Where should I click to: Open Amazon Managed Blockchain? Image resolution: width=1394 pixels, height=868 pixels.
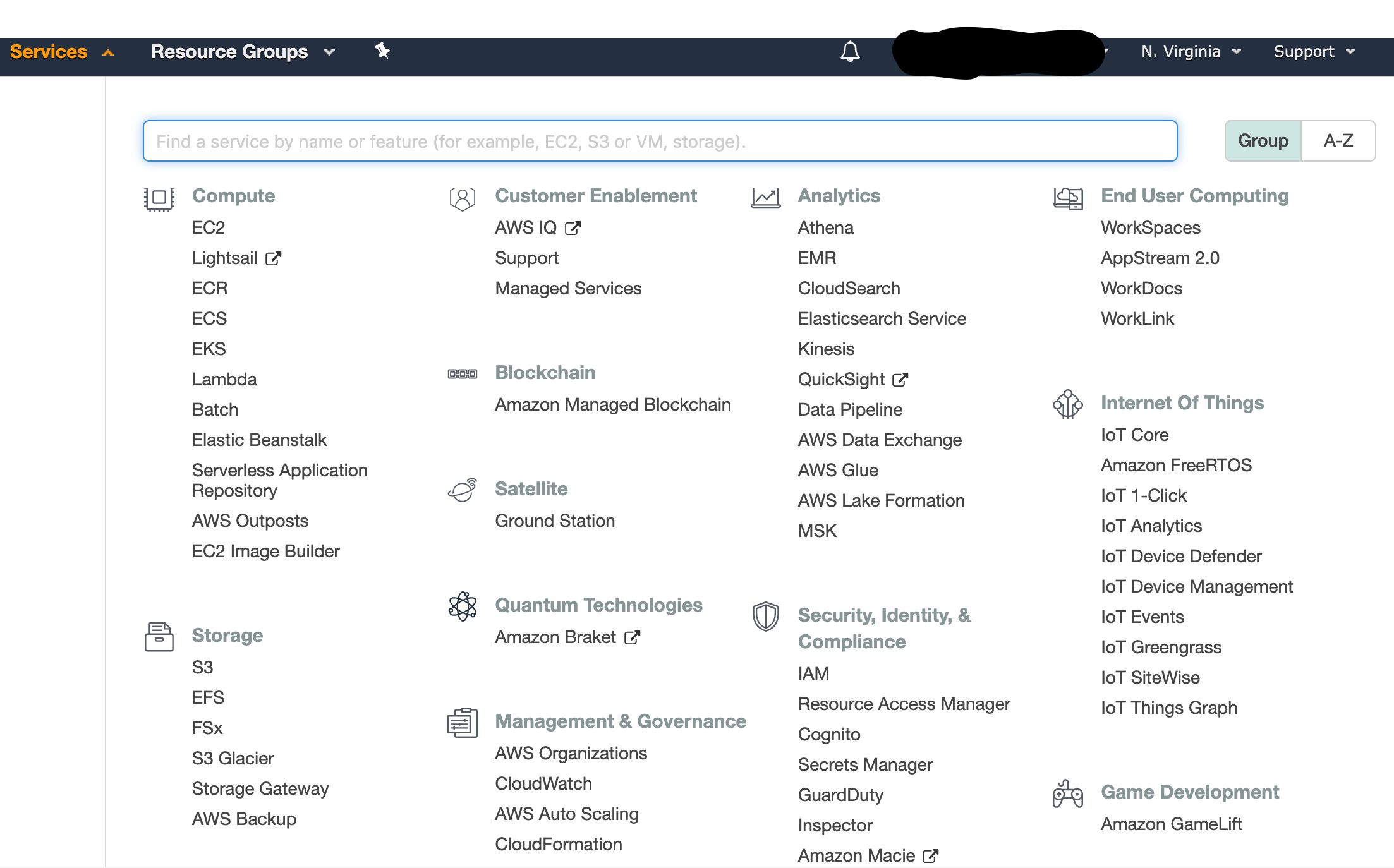(x=613, y=404)
